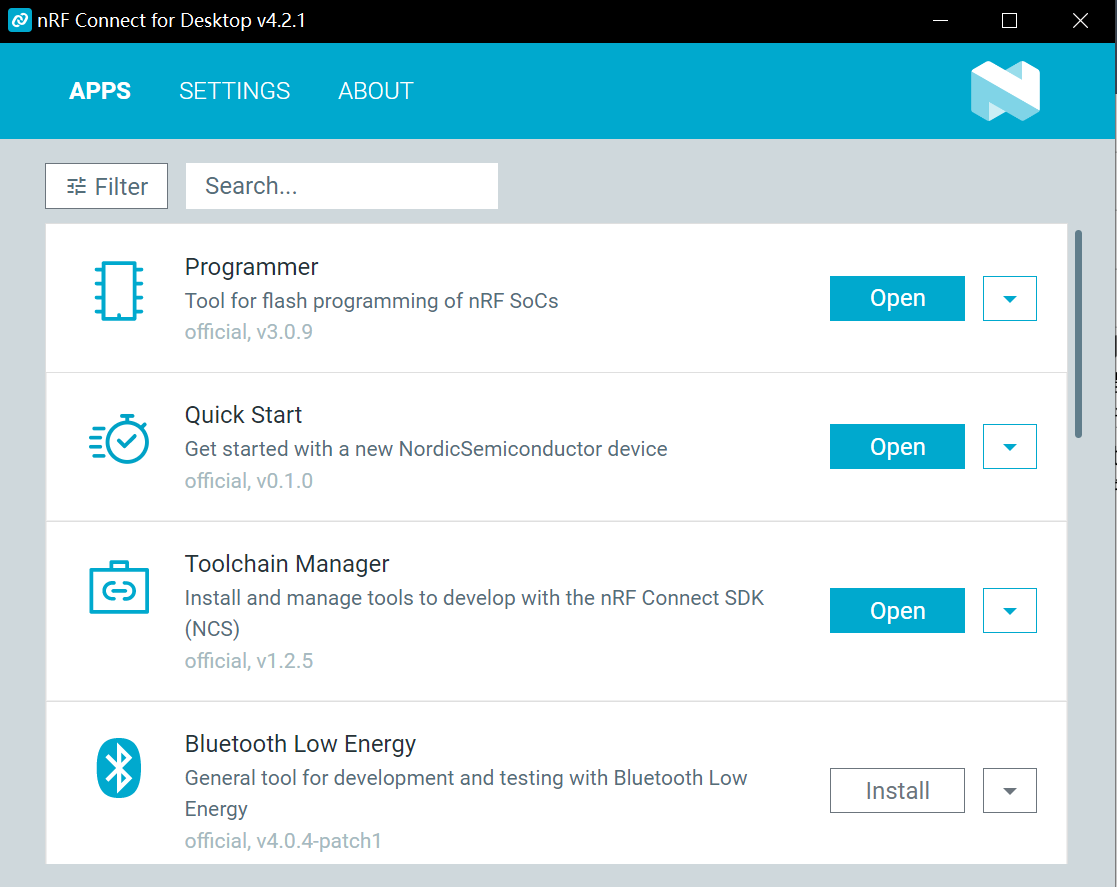The height and width of the screenshot is (887, 1117).
Task: Expand the Programmer options dropdown arrow
Action: coord(1009,299)
